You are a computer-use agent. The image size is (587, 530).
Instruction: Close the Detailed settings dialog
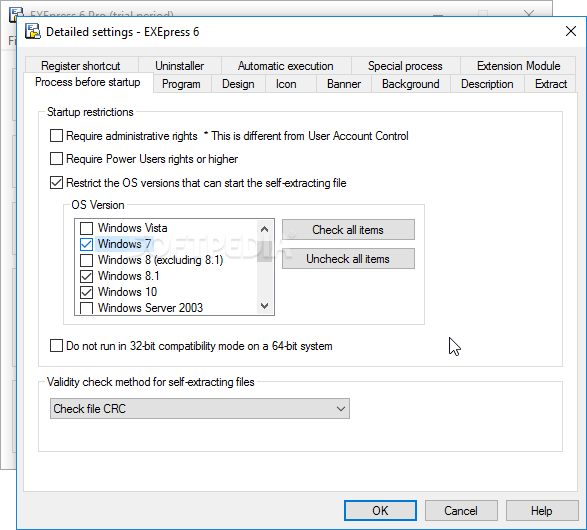tap(571, 31)
